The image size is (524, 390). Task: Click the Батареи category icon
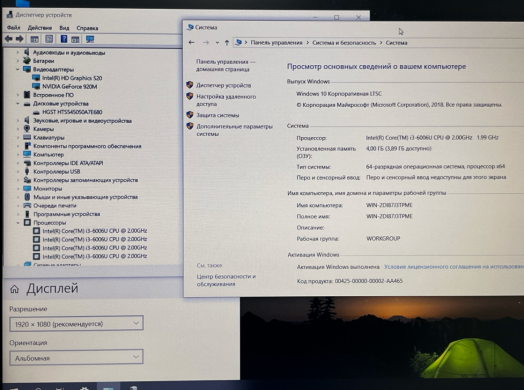[x=27, y=60]
